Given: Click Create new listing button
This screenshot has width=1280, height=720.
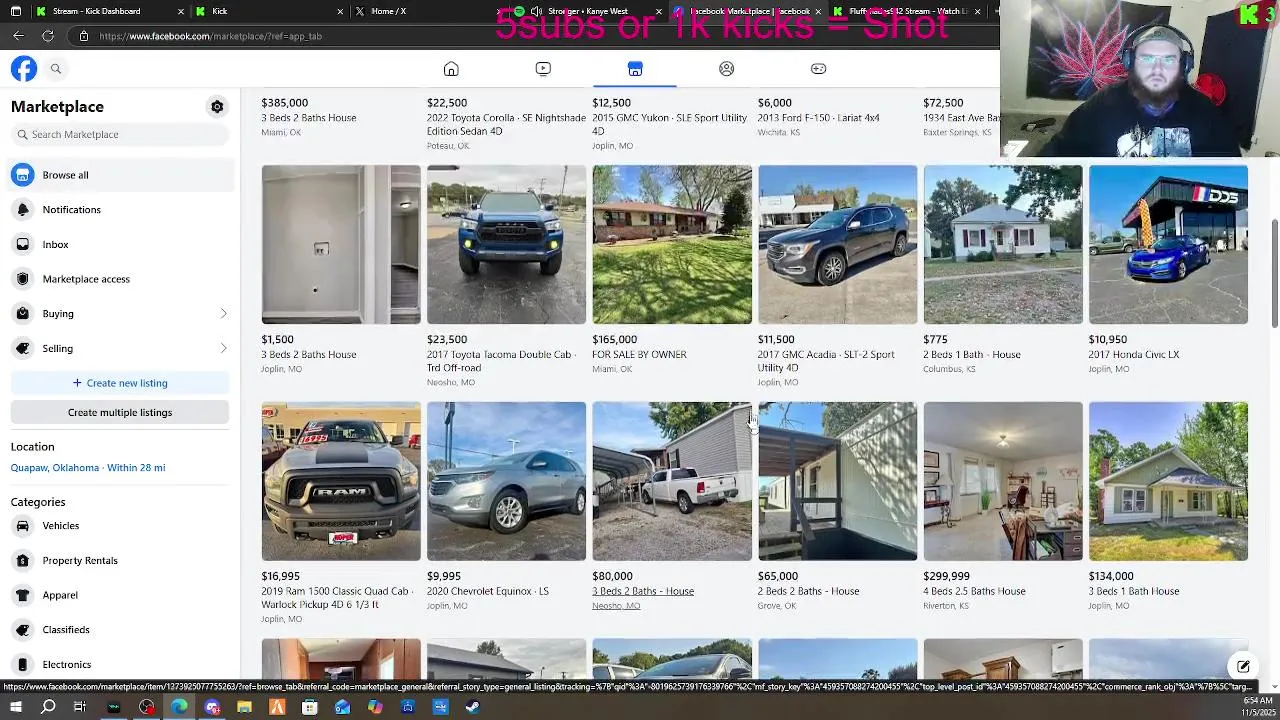Looking at the screenshot, I should (x=120, y=383).
